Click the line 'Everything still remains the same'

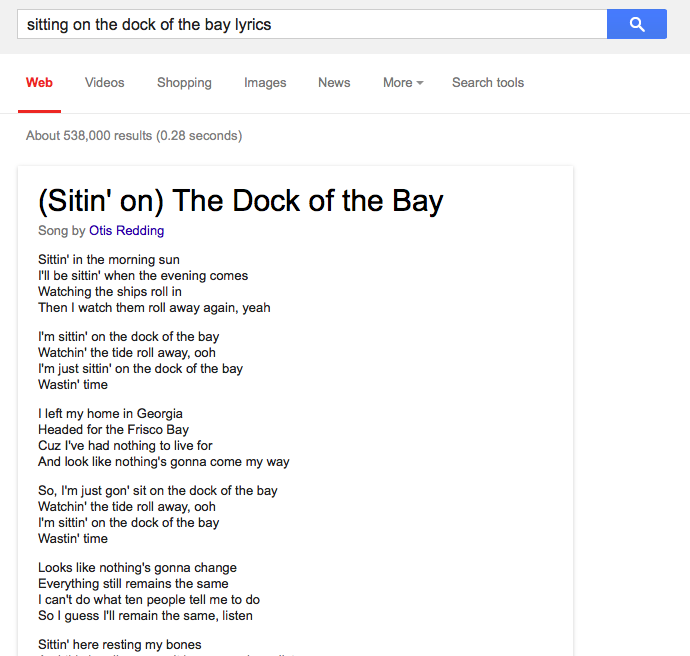pos(133,584)
